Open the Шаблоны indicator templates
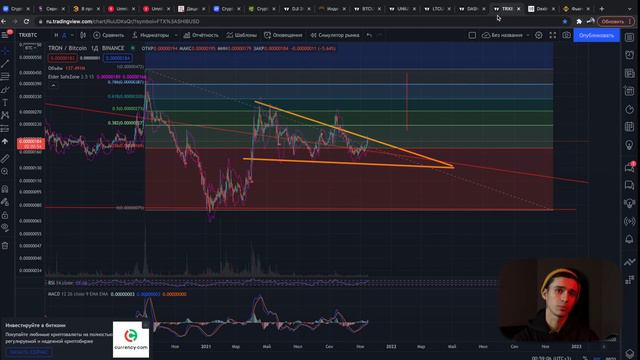Viewport: 640px width, 360px height. coord(242,35)
